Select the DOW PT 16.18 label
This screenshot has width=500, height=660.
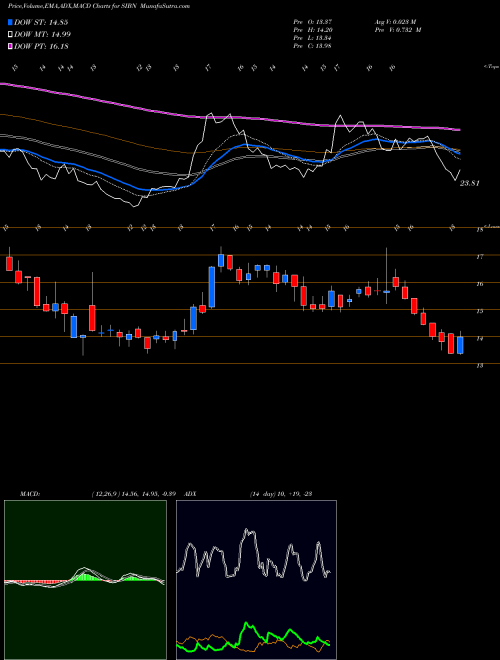[41, 46]
